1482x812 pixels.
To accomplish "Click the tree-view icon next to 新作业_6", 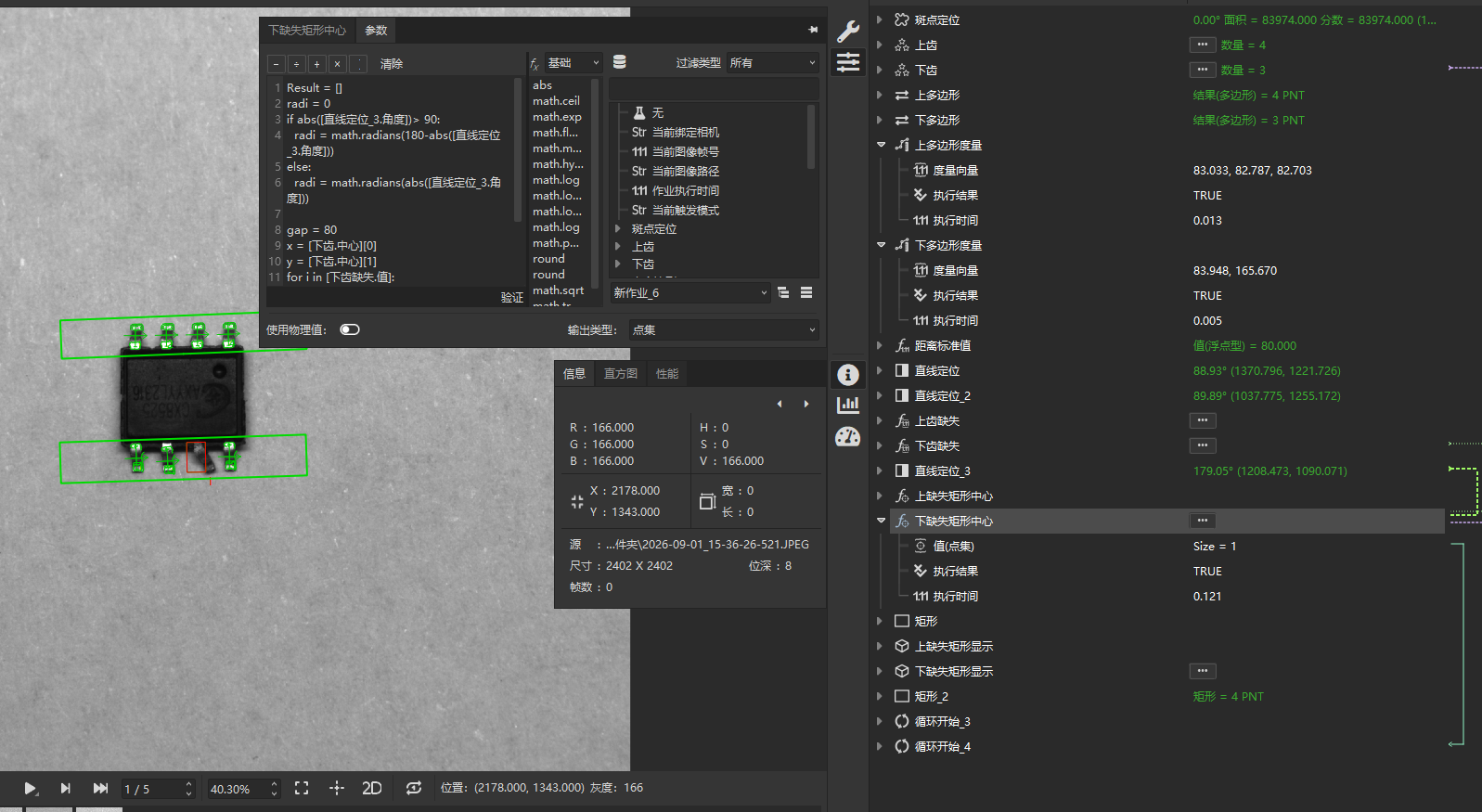I will coord(783,292).
